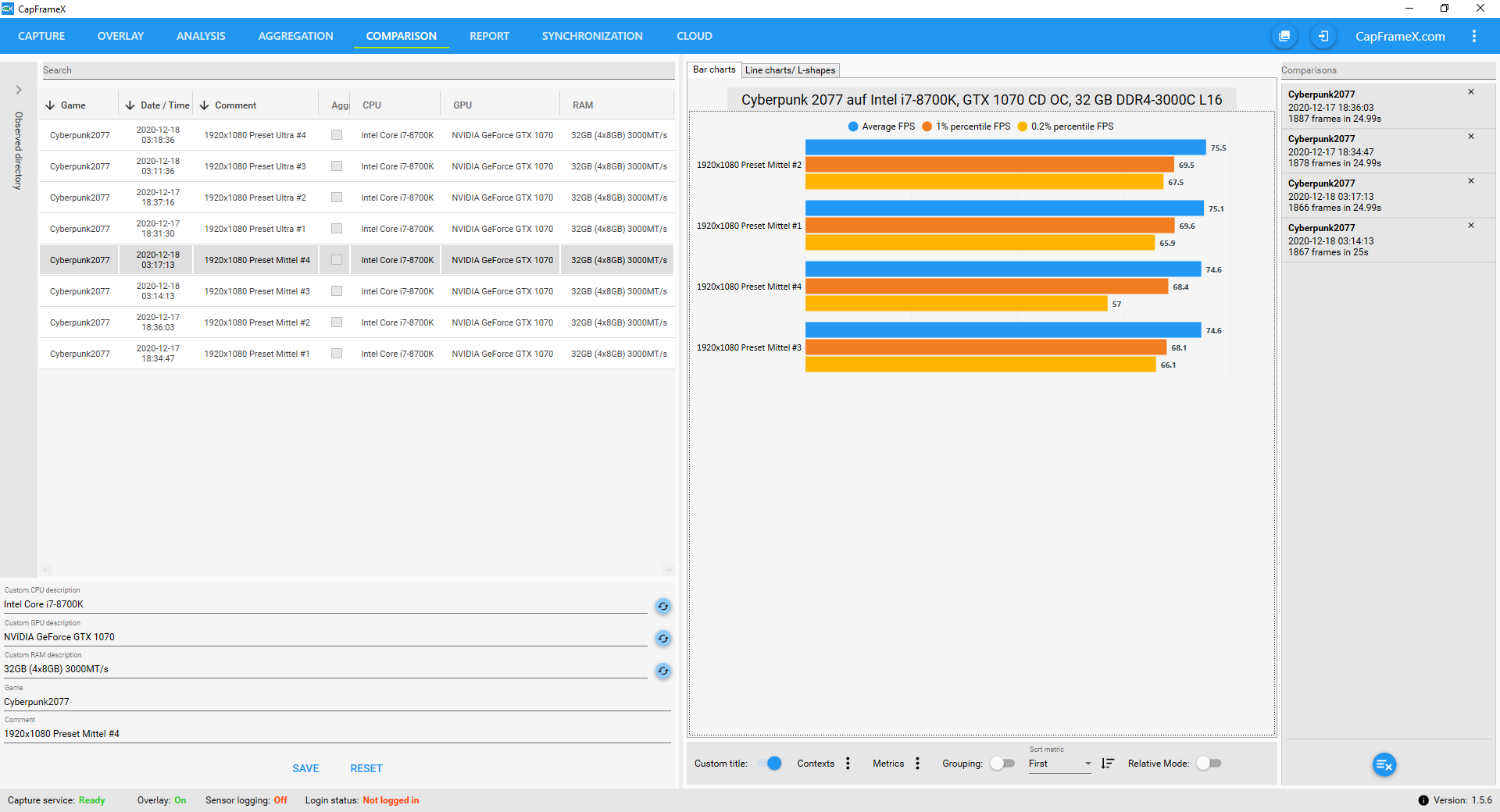Click the 1% percentile FPS legend swatch
The height and width of the screenshot is (812, 1500).
pos(927,126)
